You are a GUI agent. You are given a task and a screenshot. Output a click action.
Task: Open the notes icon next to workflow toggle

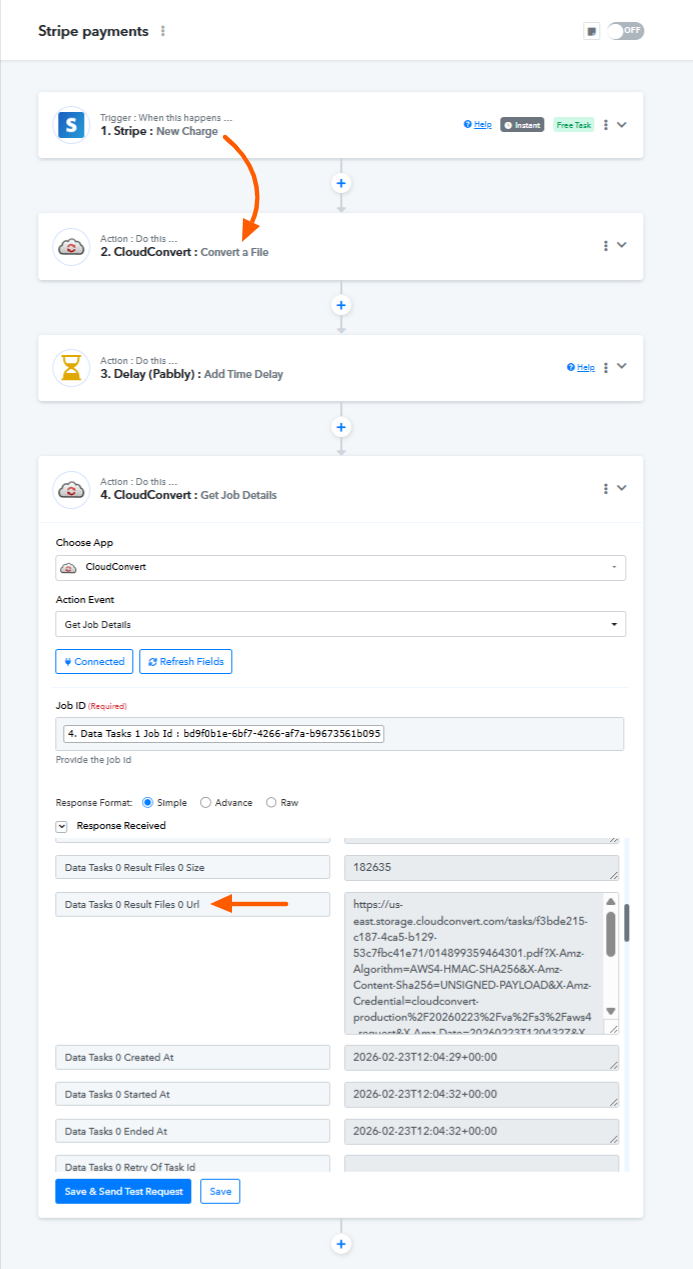coord(592,31)
